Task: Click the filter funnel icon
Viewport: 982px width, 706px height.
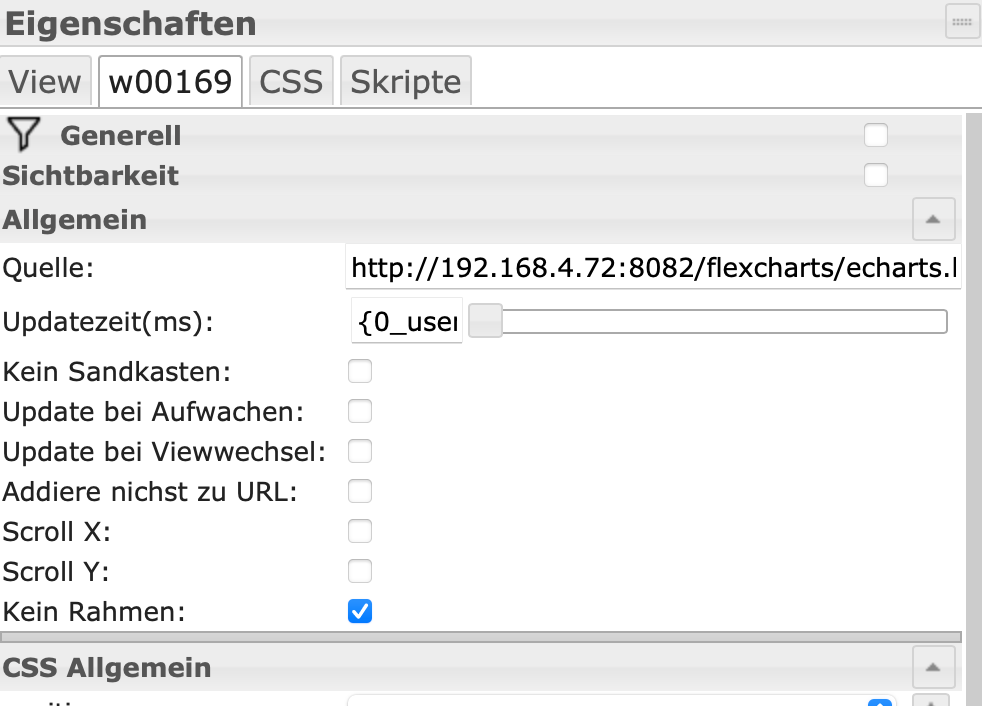Action: [24, 134]
